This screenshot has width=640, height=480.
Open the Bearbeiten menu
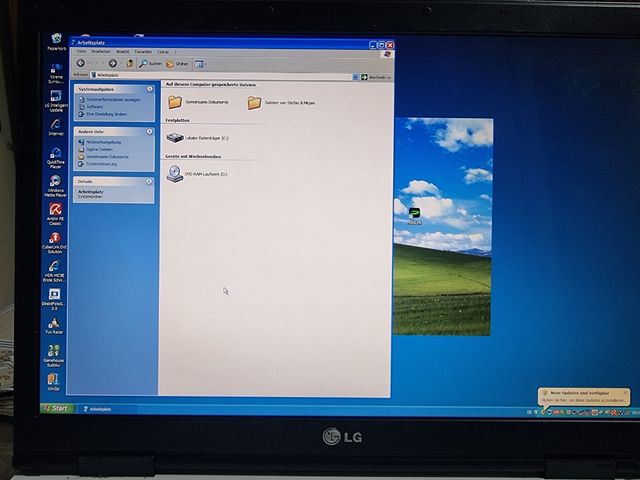[100, 51]
